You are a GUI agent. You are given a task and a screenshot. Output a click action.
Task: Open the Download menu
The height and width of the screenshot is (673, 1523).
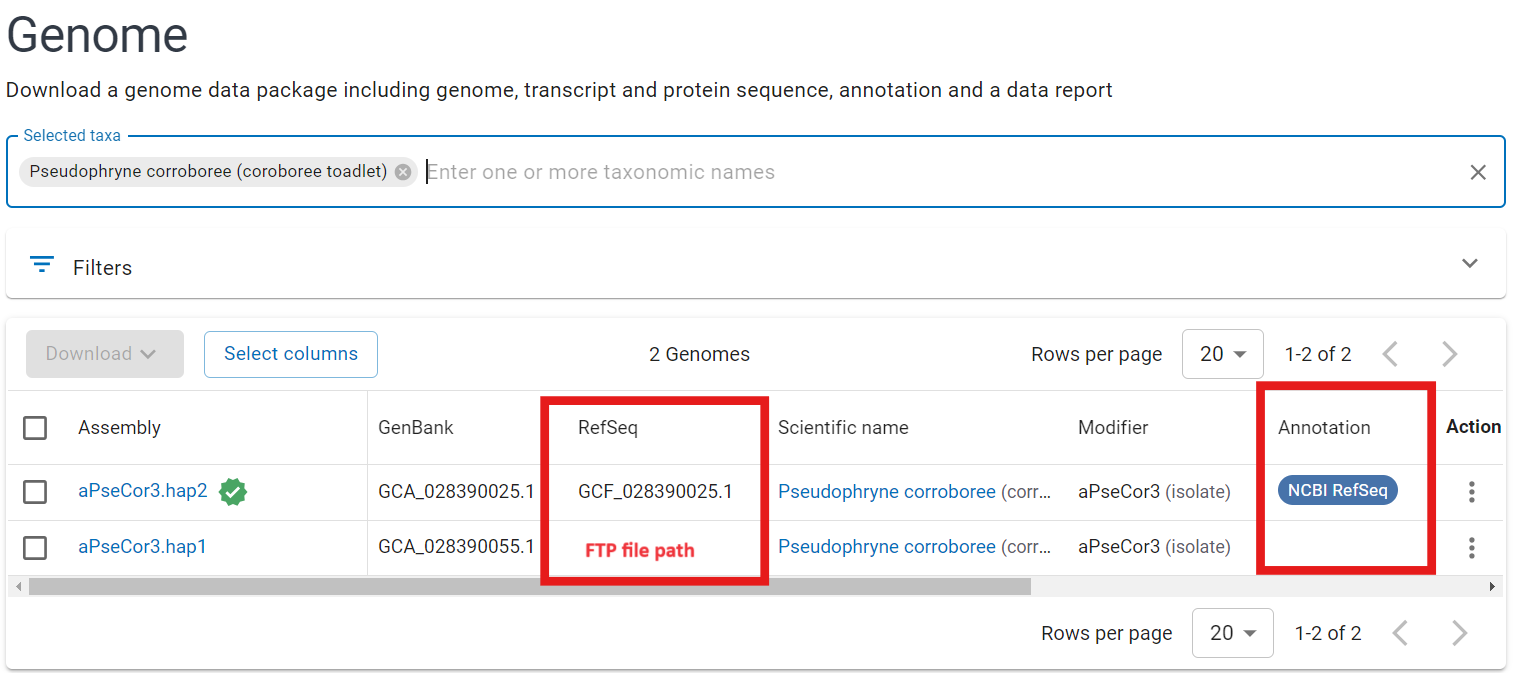coord(104,353)
